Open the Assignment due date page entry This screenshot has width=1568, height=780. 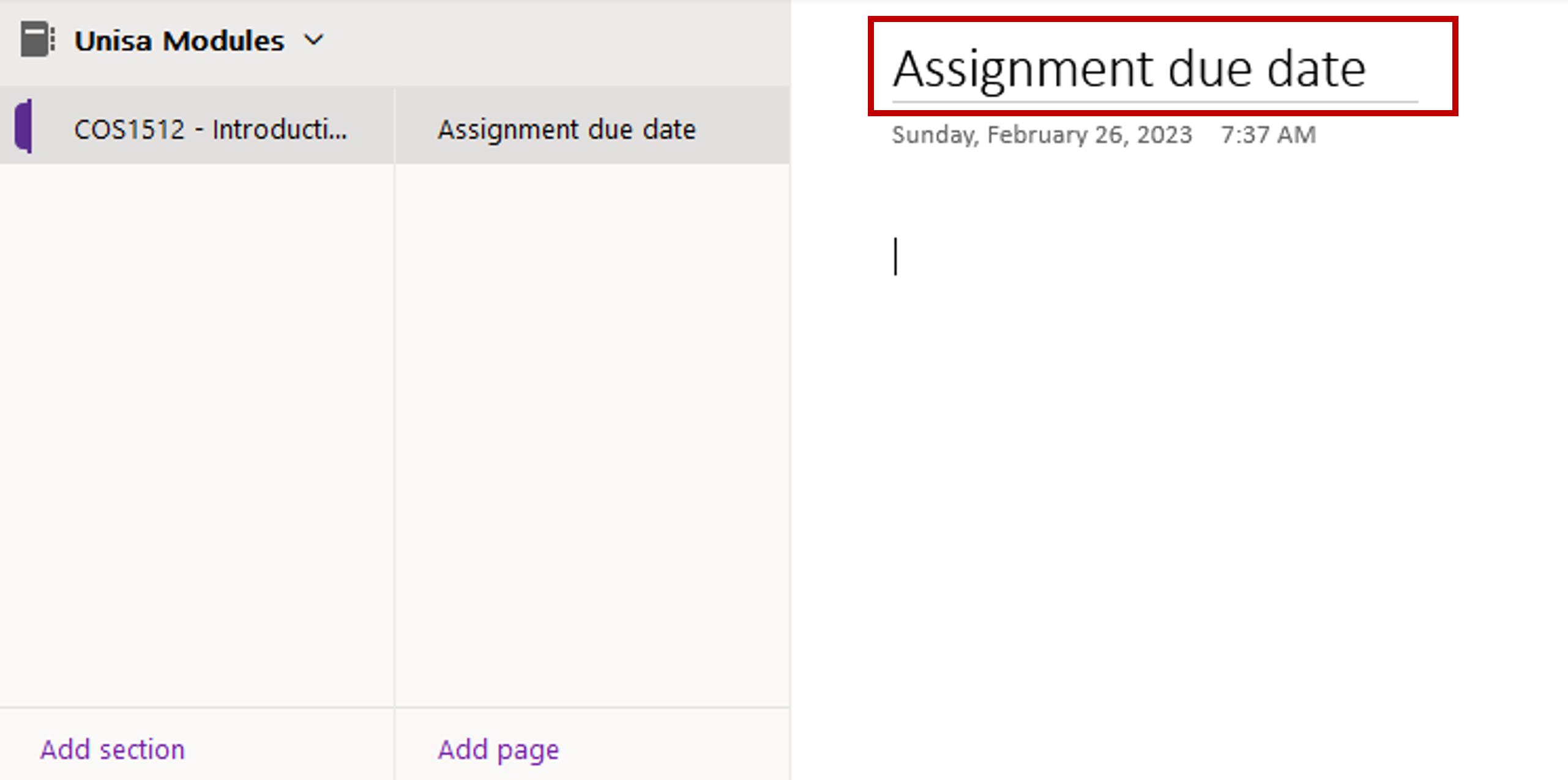(x=566, y=129)
